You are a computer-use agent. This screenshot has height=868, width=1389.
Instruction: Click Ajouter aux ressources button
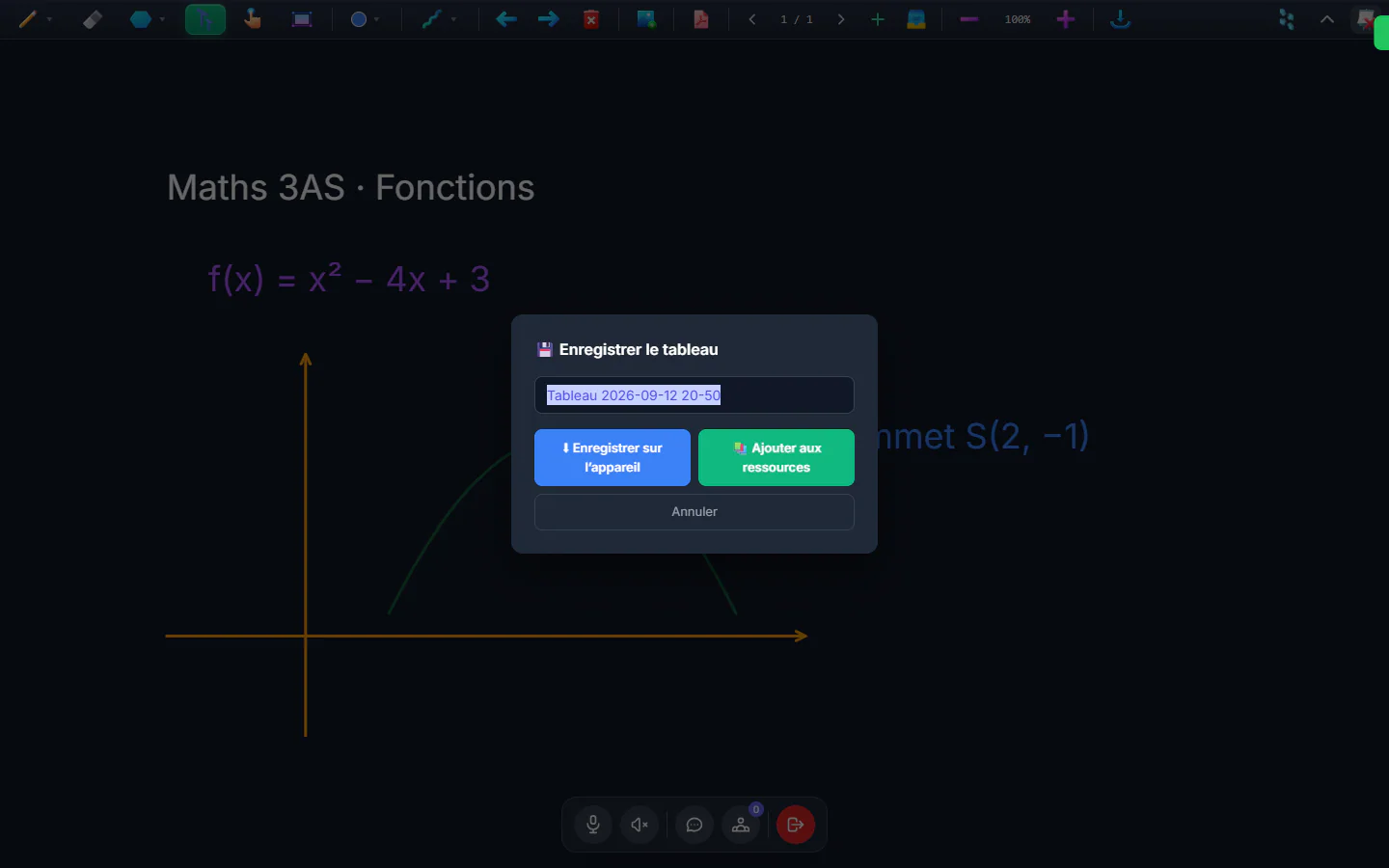point(776,457)
